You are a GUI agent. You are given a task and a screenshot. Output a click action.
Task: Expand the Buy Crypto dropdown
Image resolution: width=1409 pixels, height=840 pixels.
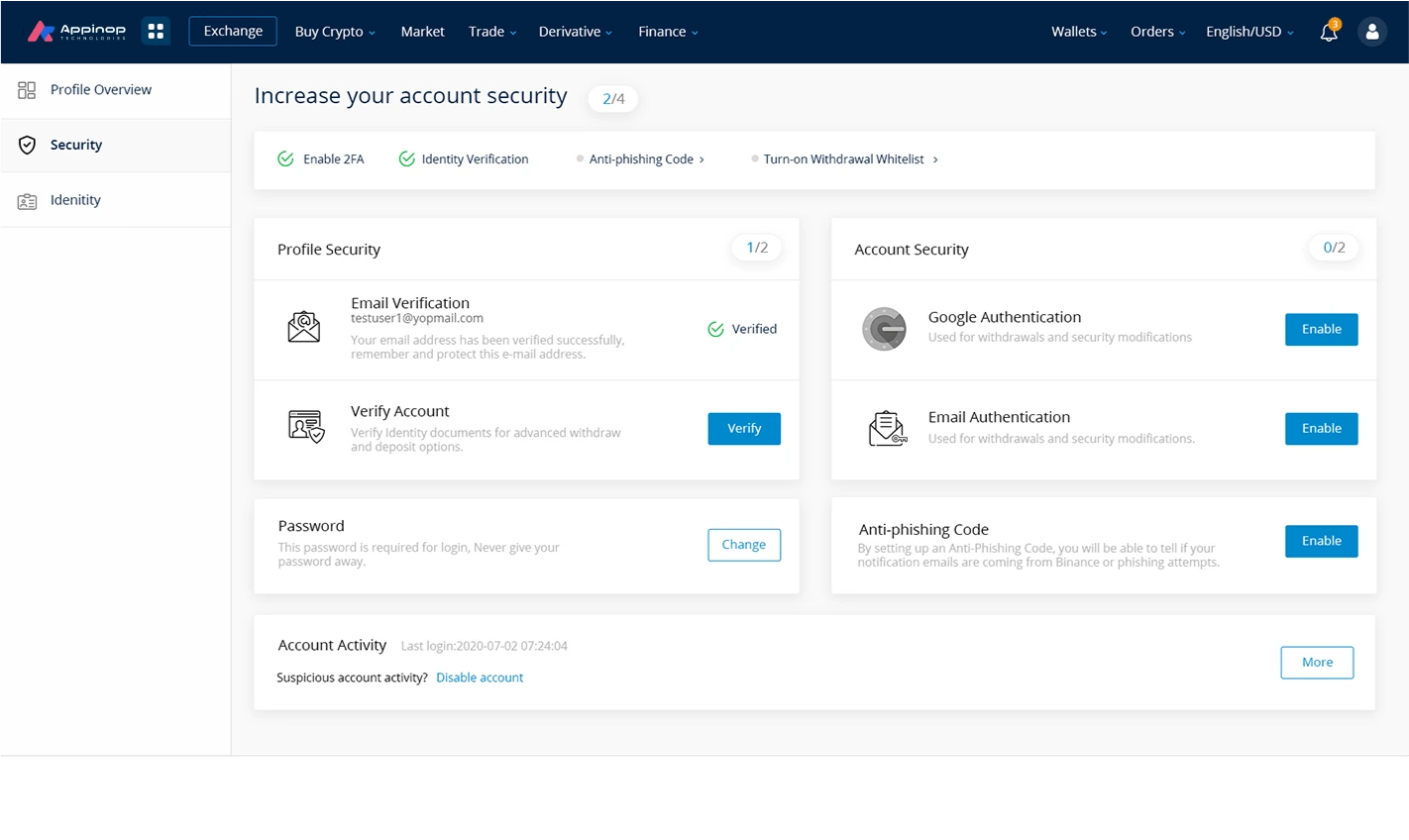335,32
